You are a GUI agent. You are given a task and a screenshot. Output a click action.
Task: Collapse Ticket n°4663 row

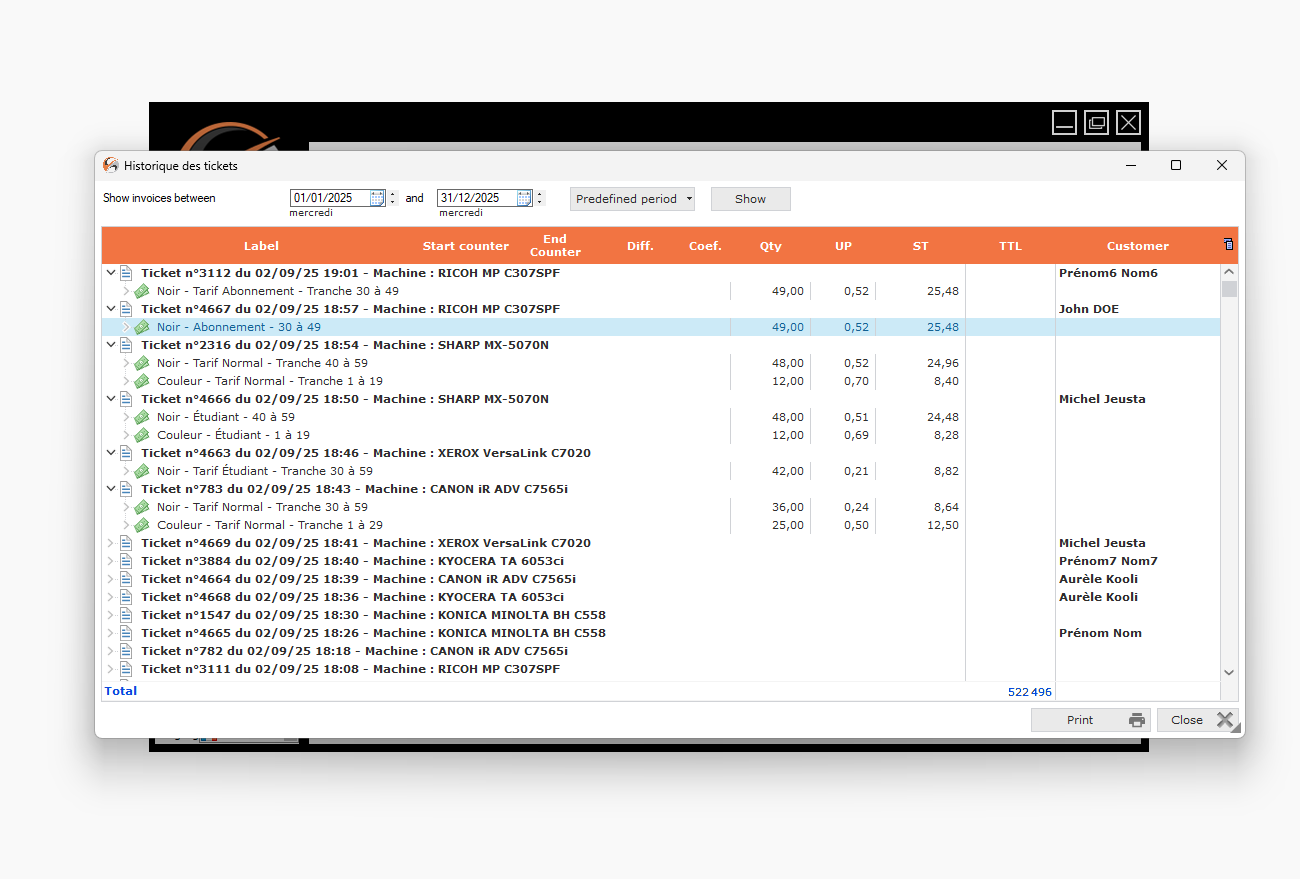pos(110,453)
